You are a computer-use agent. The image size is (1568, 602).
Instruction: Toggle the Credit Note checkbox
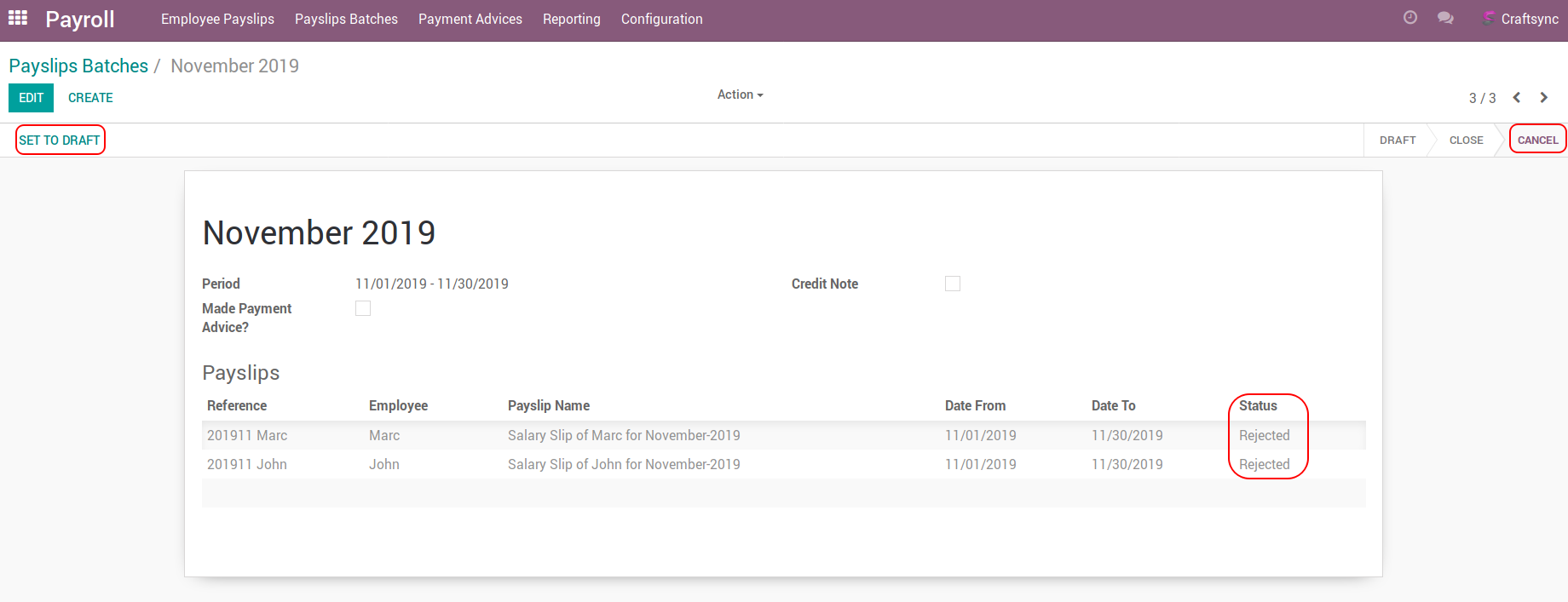click(953, 284)
